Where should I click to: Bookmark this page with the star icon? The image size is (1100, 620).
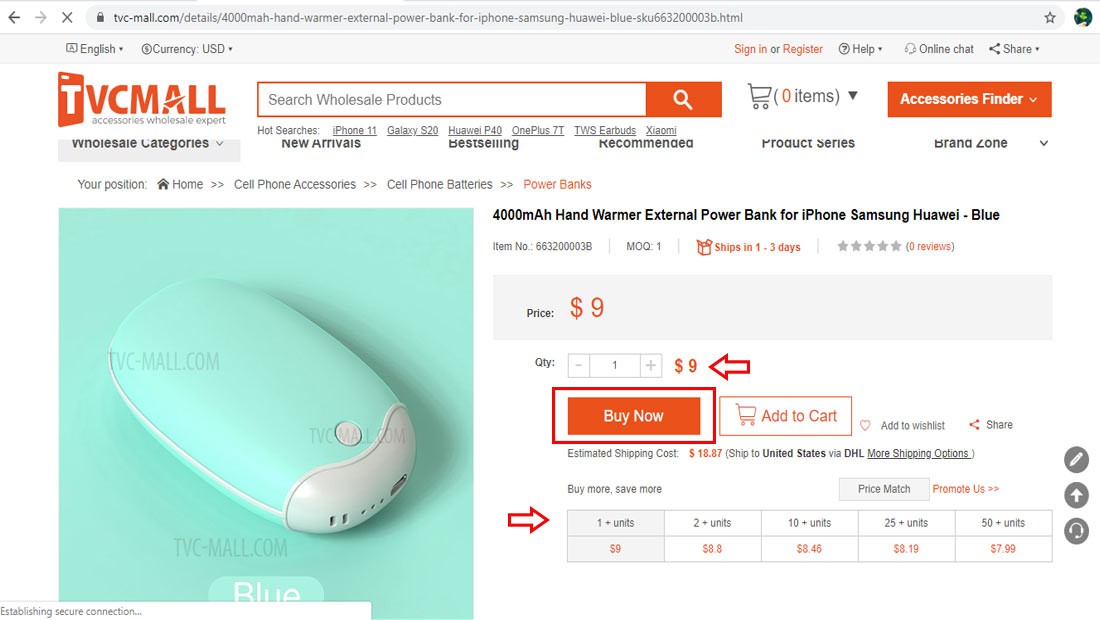coord(1050,18)
